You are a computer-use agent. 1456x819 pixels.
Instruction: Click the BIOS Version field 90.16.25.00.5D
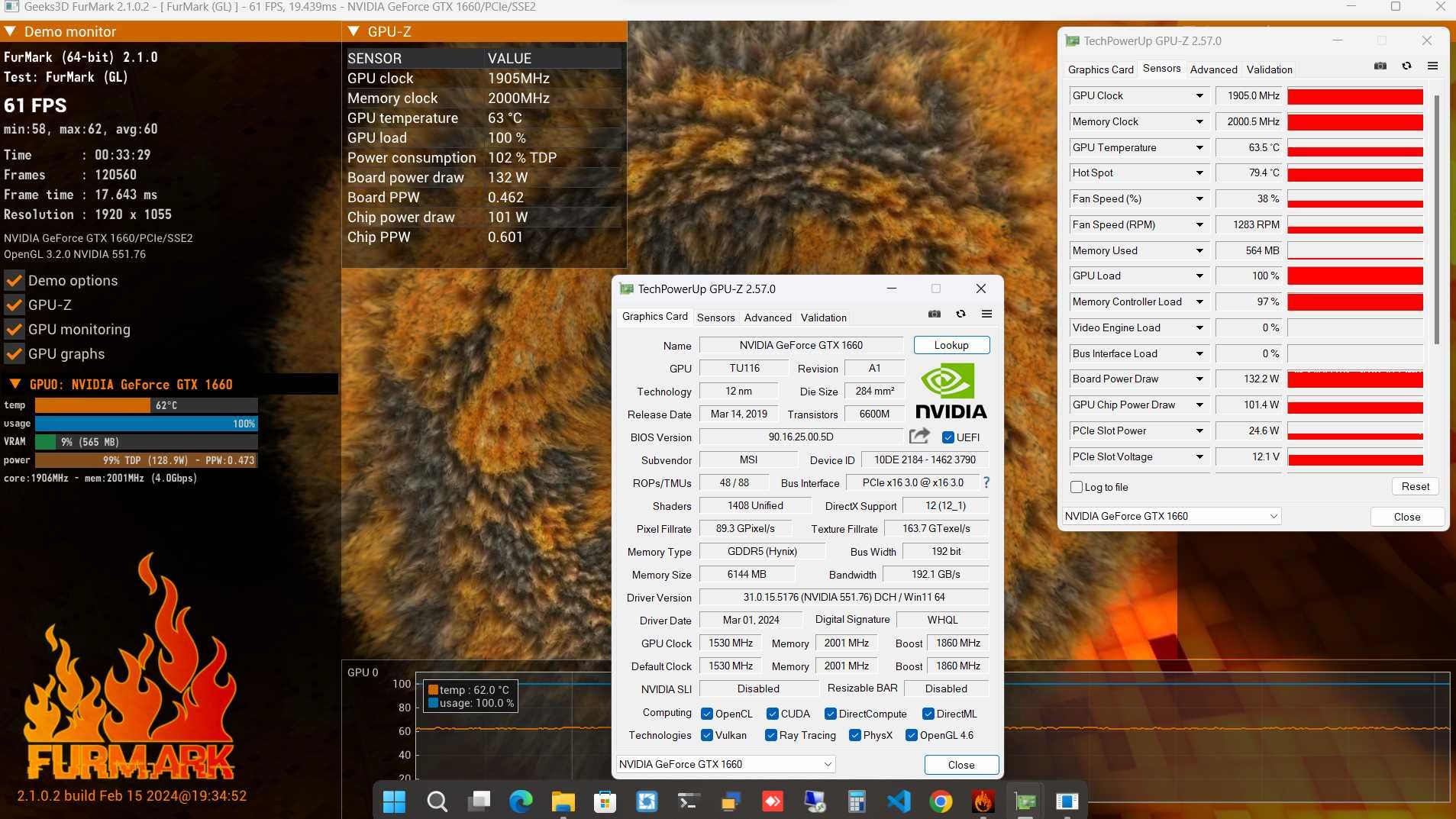801,437
